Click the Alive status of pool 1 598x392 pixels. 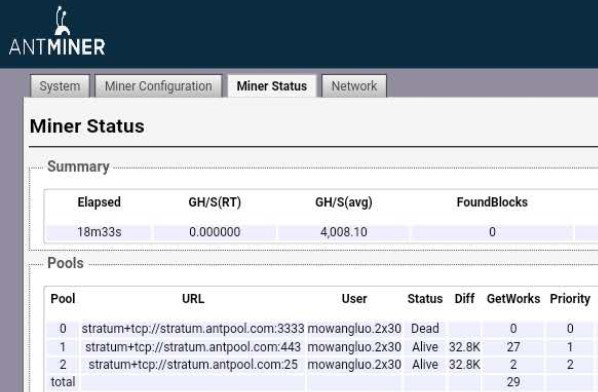(x=425, y=347)
